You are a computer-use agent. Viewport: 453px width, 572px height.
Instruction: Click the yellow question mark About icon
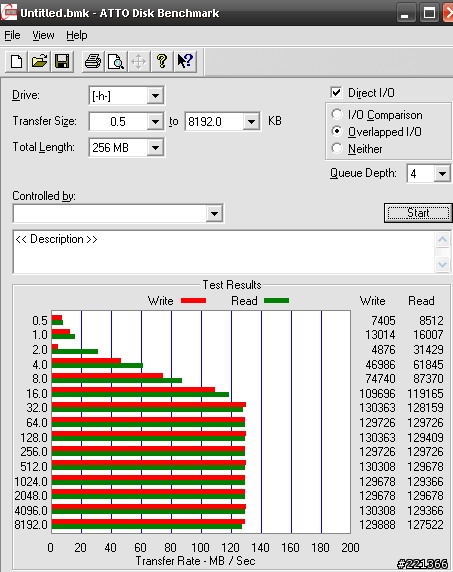[x=162, y=61]
